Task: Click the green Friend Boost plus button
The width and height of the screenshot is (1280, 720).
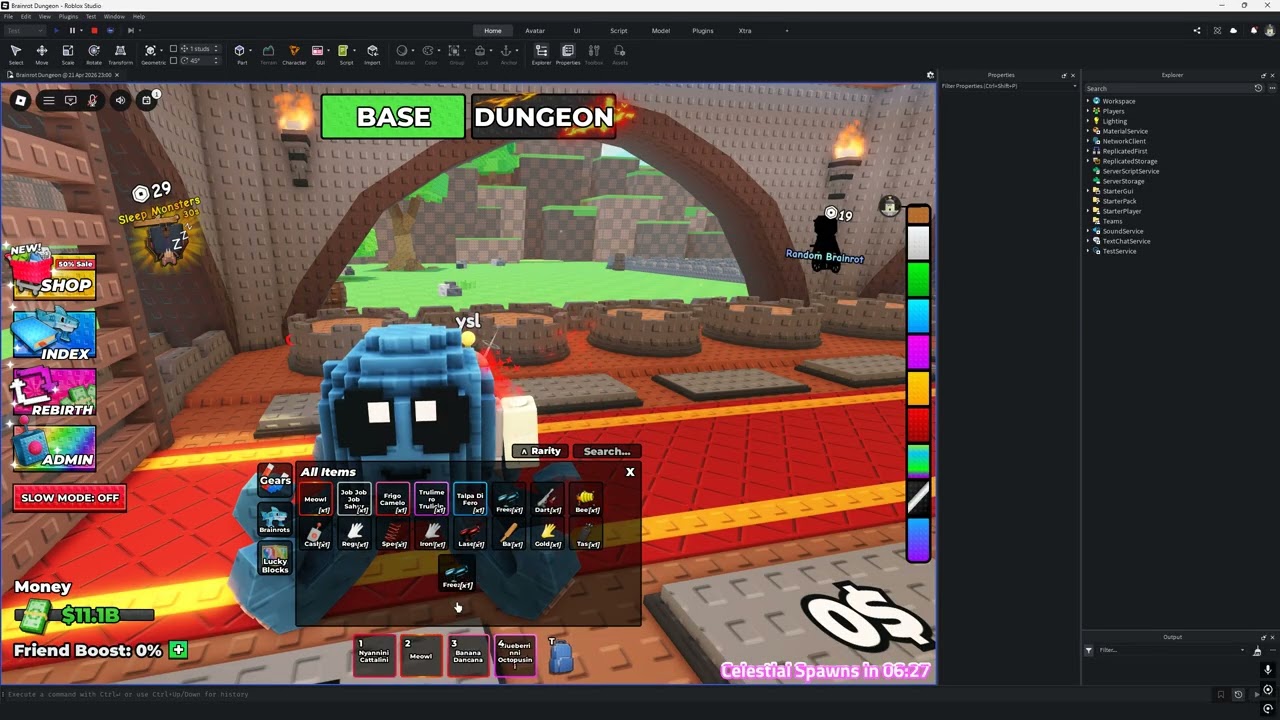Action: [x=178, y=650]
